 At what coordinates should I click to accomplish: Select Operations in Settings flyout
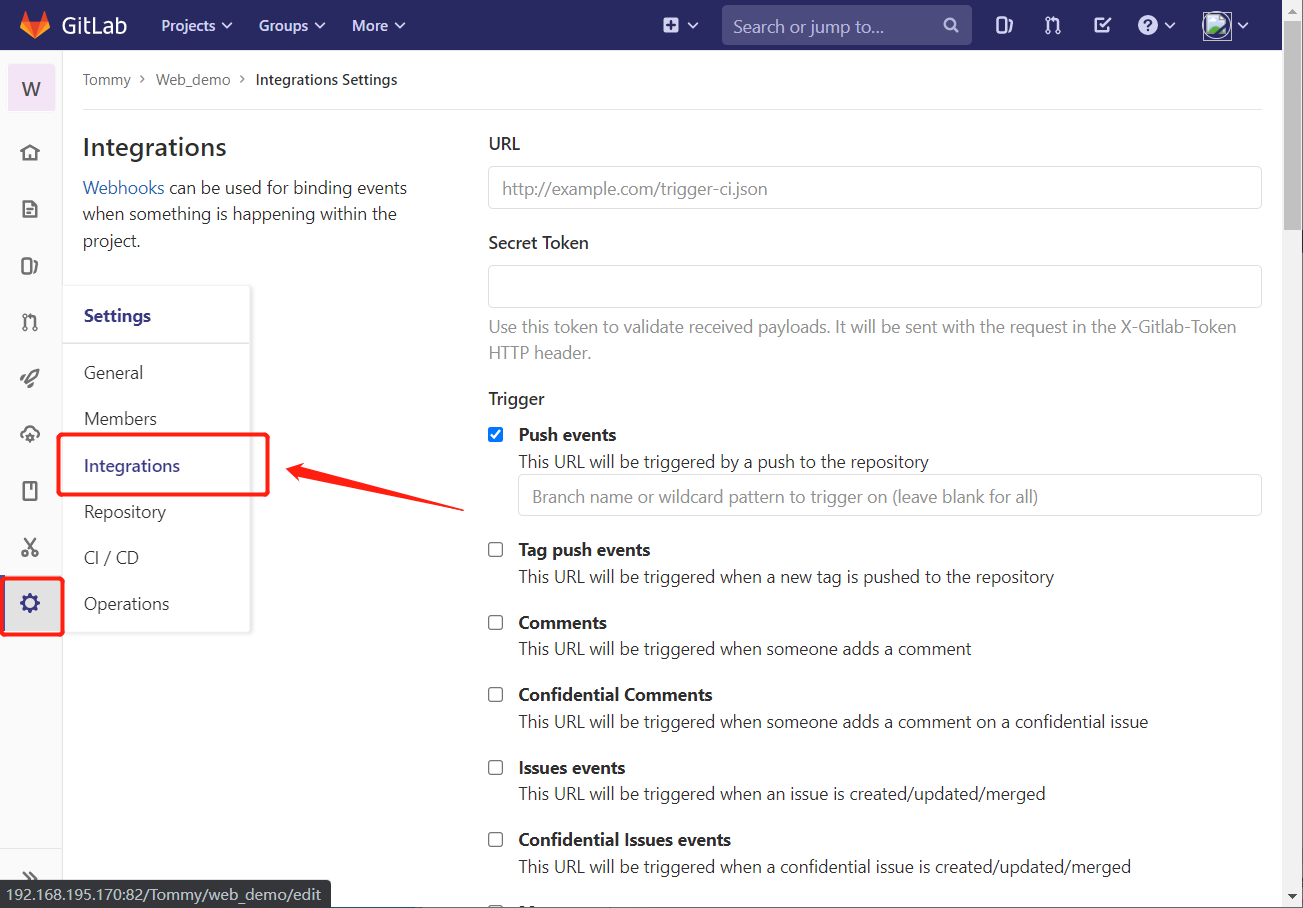[126, 604]
